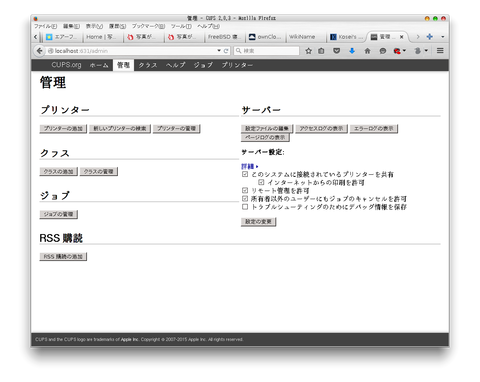This screenshot has width=480, height=382.
Task: Toggle sharing printers connected to this system
Action: tap(245, 174)
